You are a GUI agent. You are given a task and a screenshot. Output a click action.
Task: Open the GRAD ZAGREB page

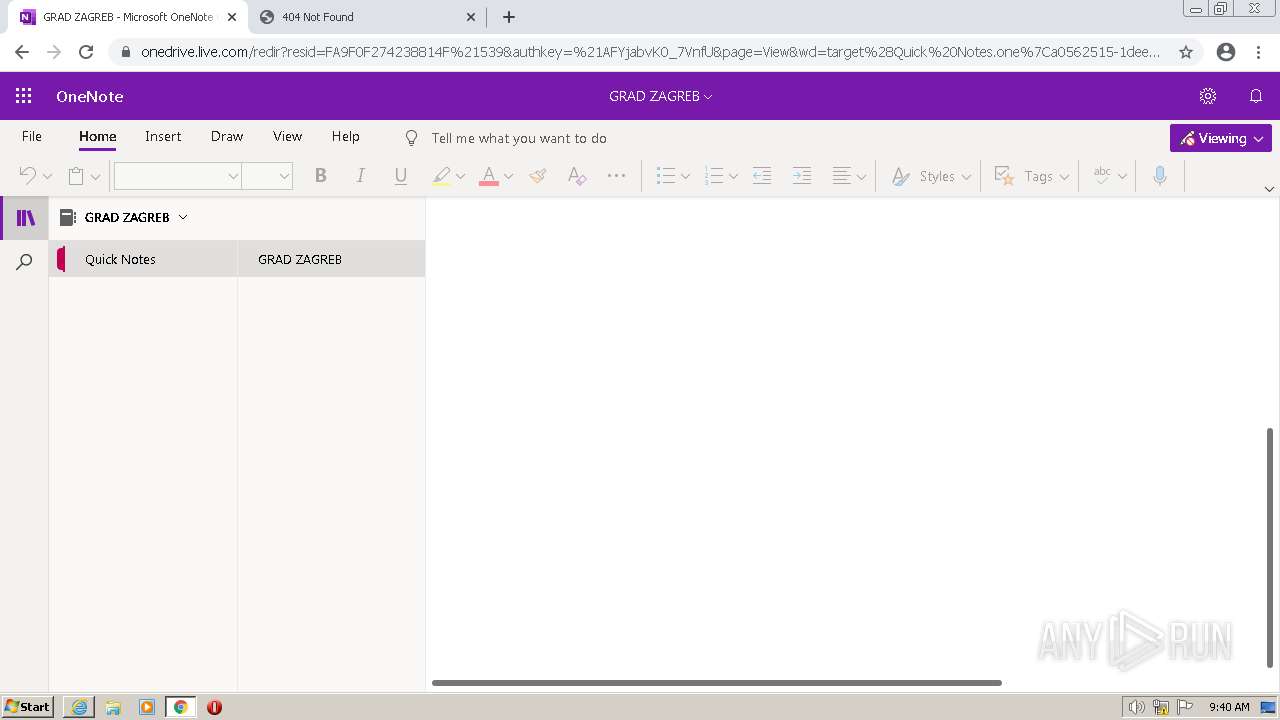pos(332,259)
